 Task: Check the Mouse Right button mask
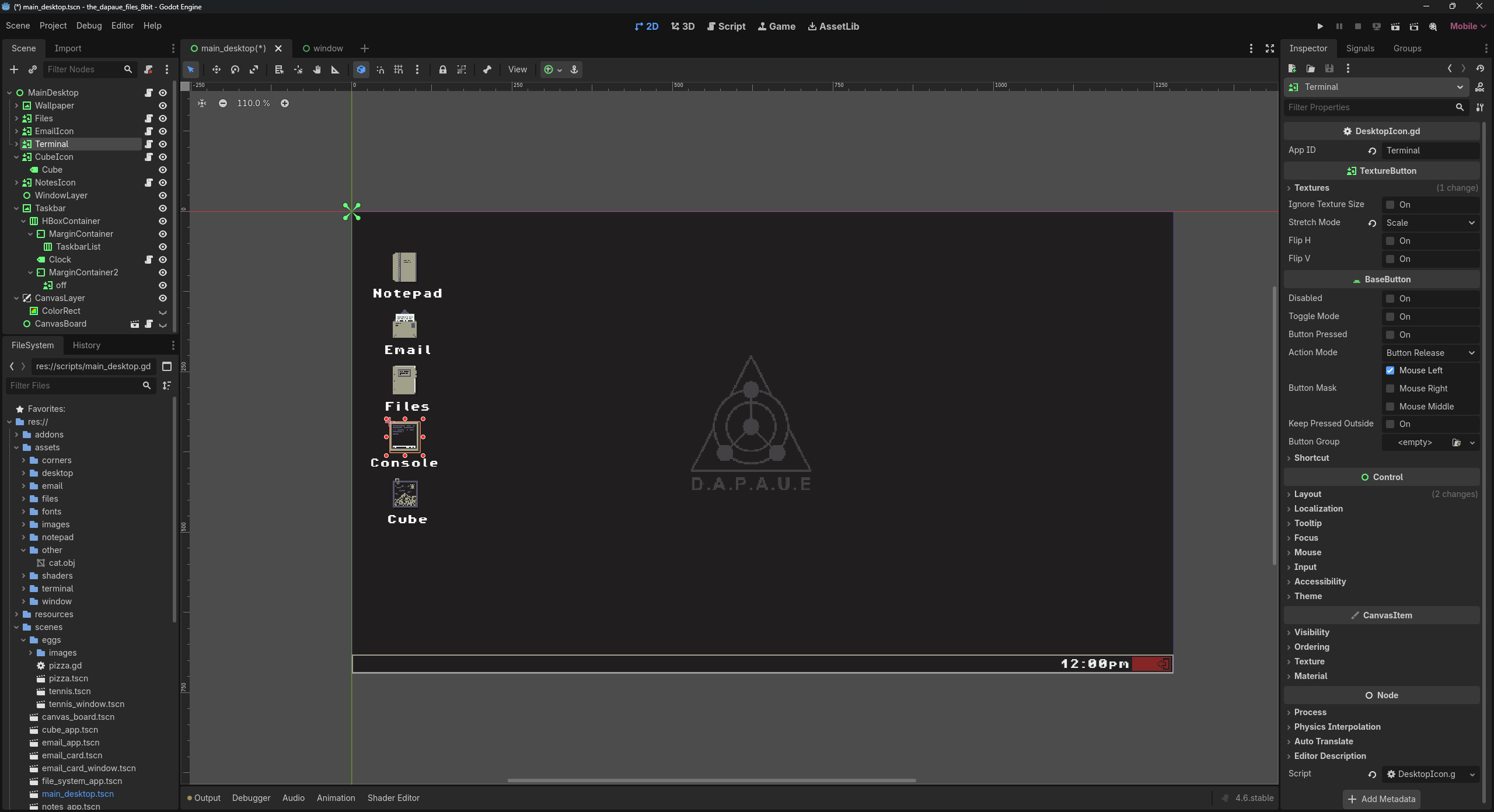coord(1390,388)
